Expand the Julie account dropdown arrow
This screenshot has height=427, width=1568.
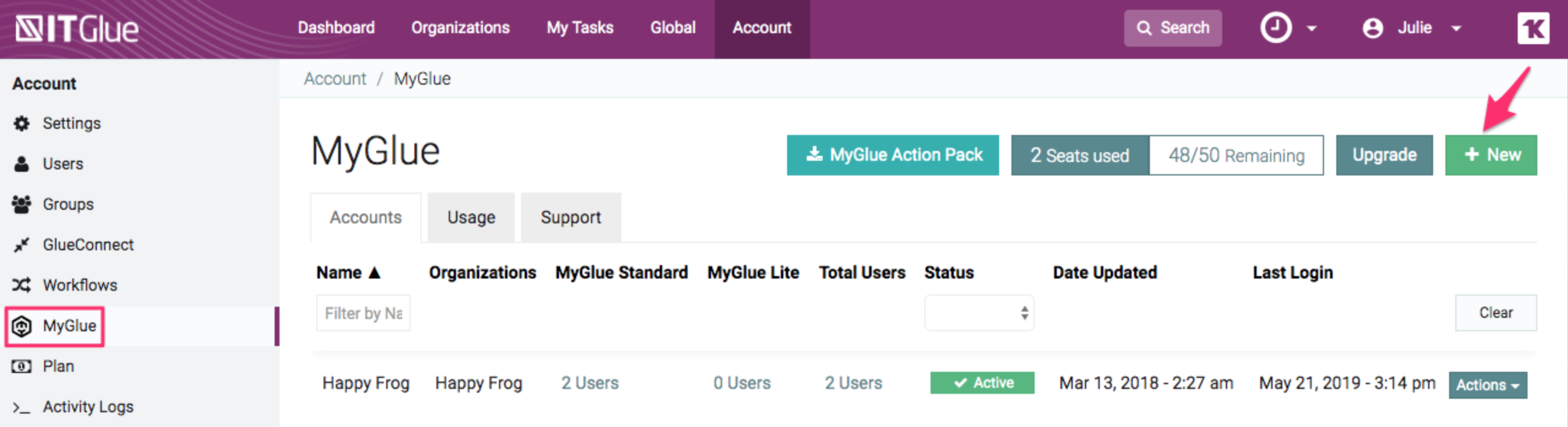pyautogui.click(x=1457, y=28)
